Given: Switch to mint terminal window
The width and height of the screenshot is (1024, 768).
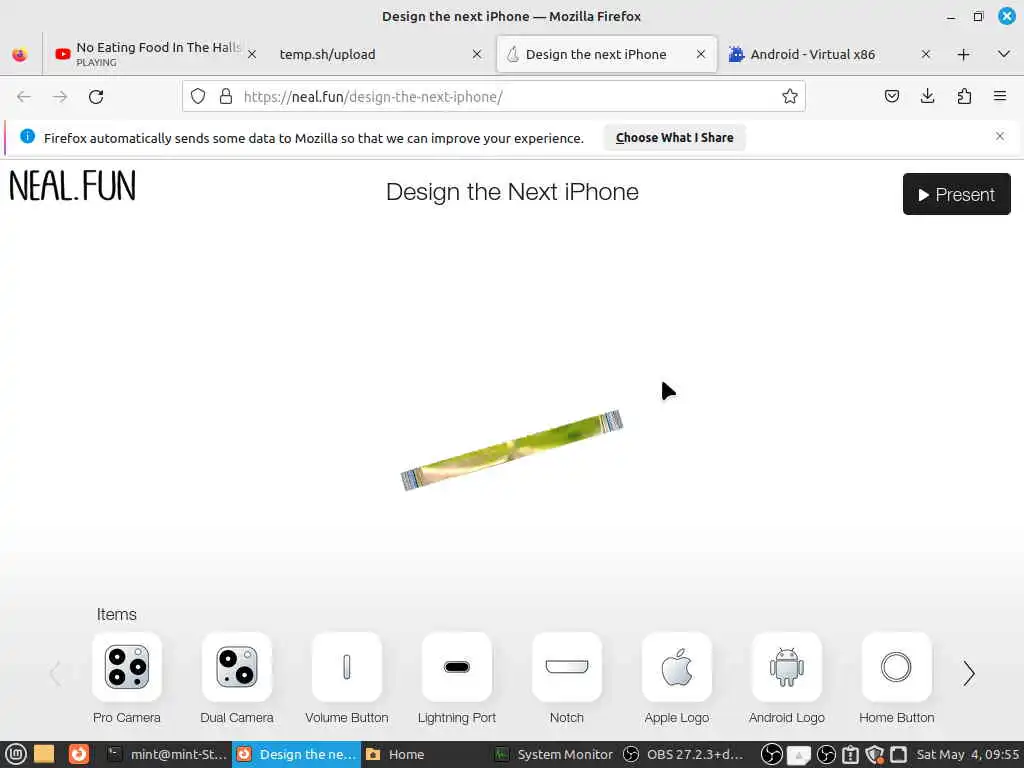Looking at the screenshot, I should tap(167, 754).
